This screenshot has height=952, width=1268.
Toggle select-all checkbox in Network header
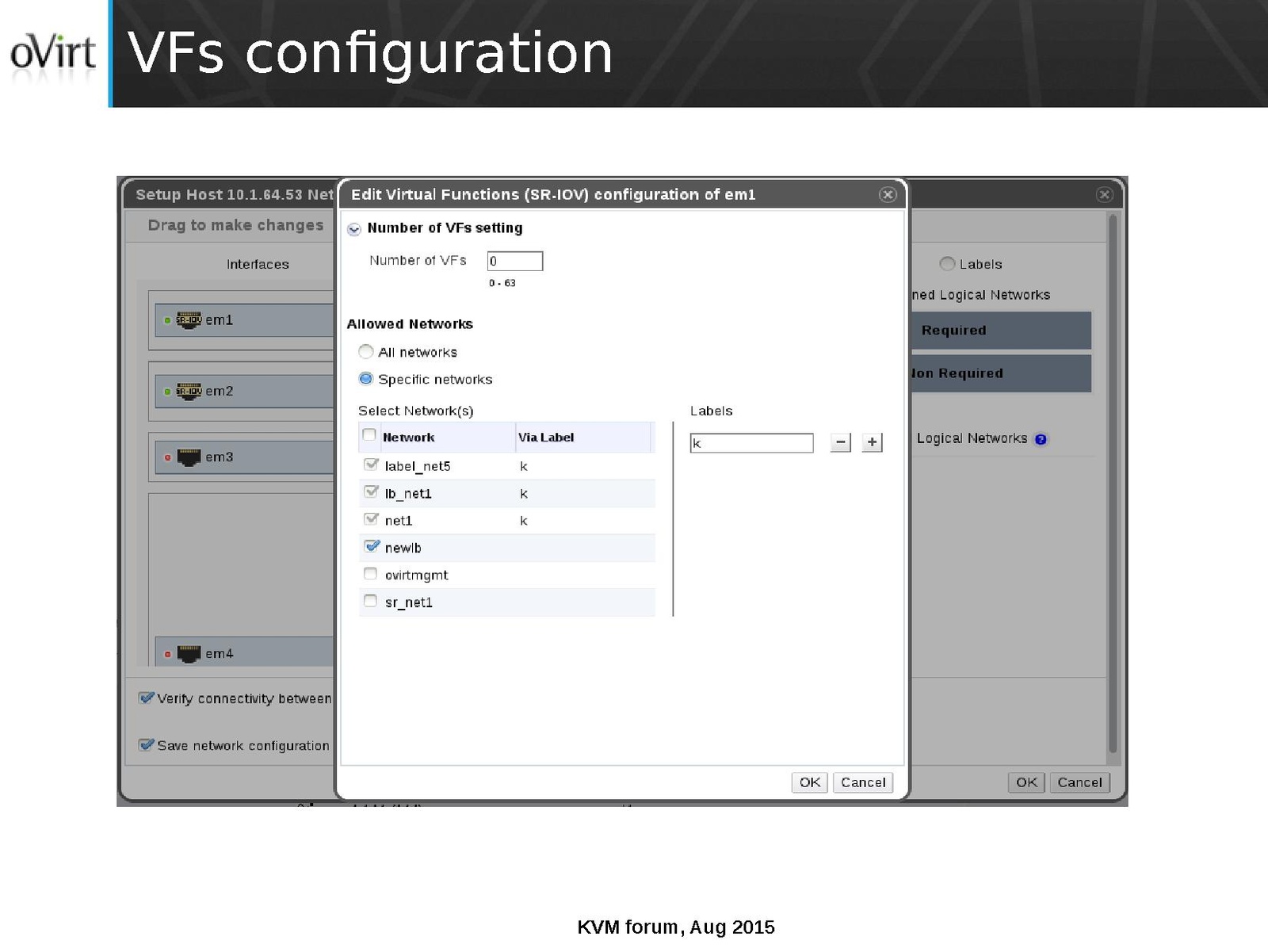click(x=369, y=435)
